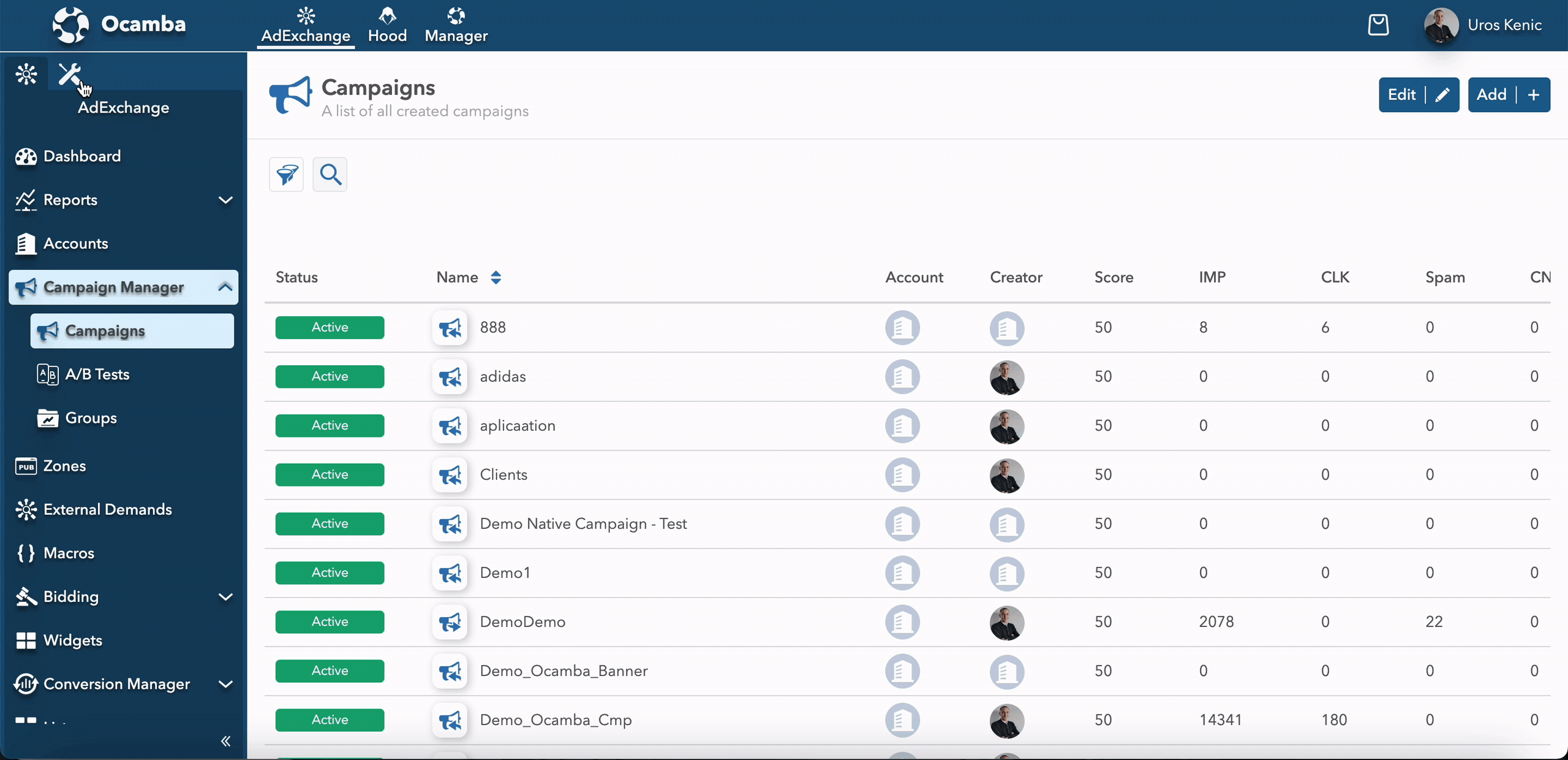
Task: Click the Zones PUB icon
Action: pyautogui.click(x=26, y=466)
